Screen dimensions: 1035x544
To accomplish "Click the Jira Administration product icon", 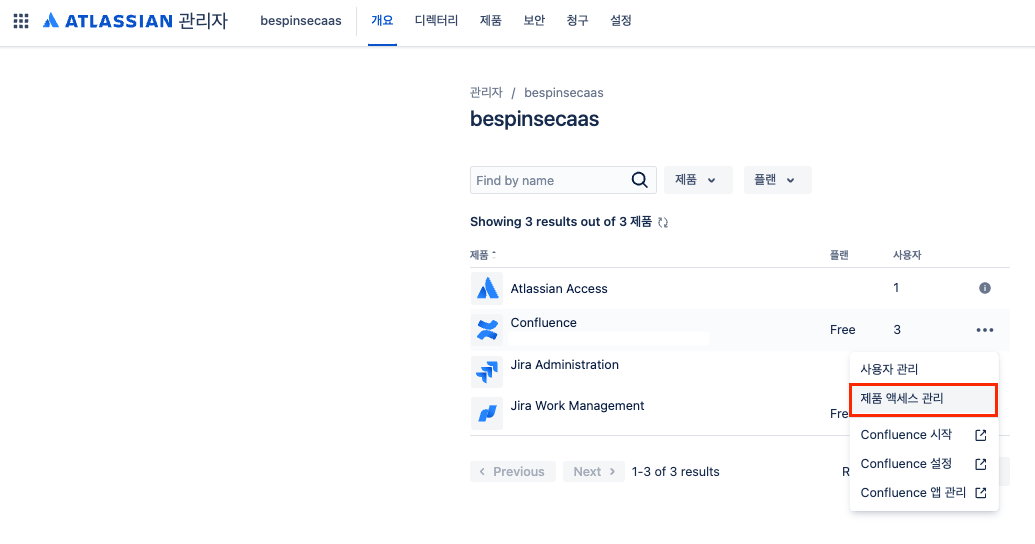I will pos(487,371).
